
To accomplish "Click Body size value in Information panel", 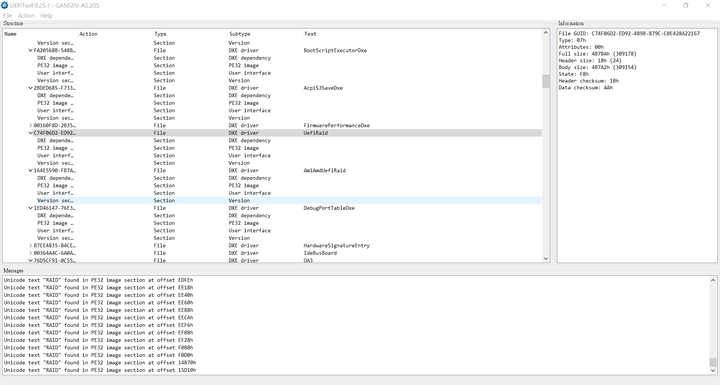I will (x=614, y=68).
